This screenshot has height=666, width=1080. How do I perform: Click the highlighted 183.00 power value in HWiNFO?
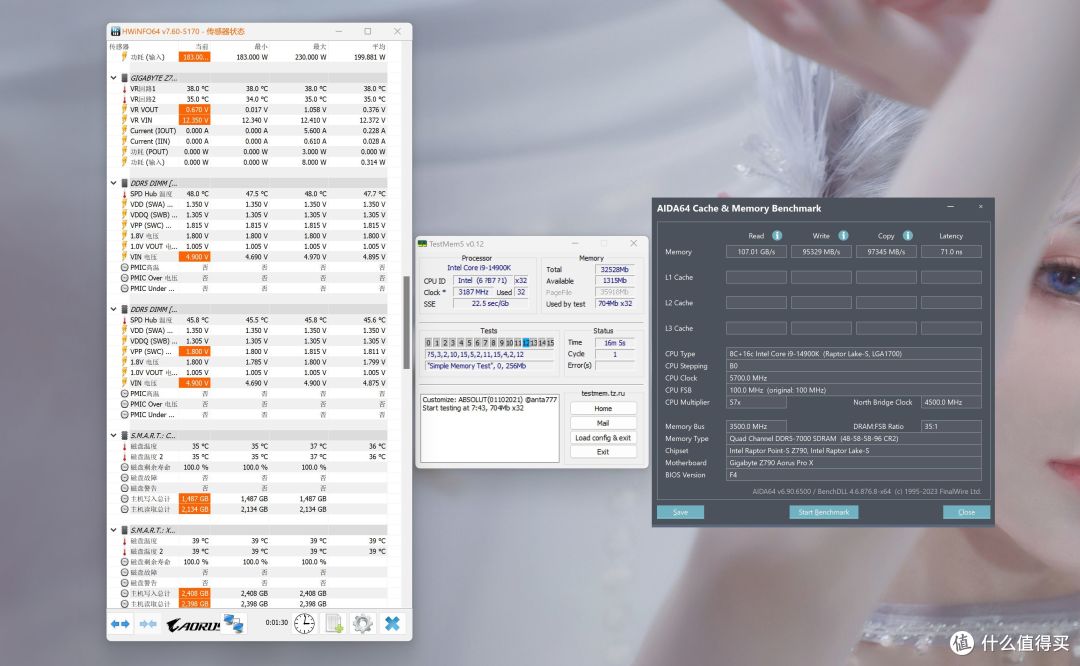click(194, 57)
